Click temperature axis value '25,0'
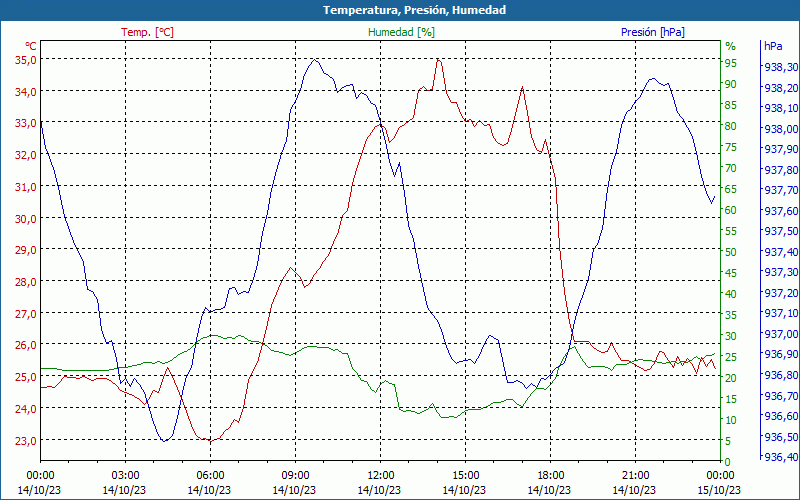This screenshot has width=800, height=500. coord(26,377)
